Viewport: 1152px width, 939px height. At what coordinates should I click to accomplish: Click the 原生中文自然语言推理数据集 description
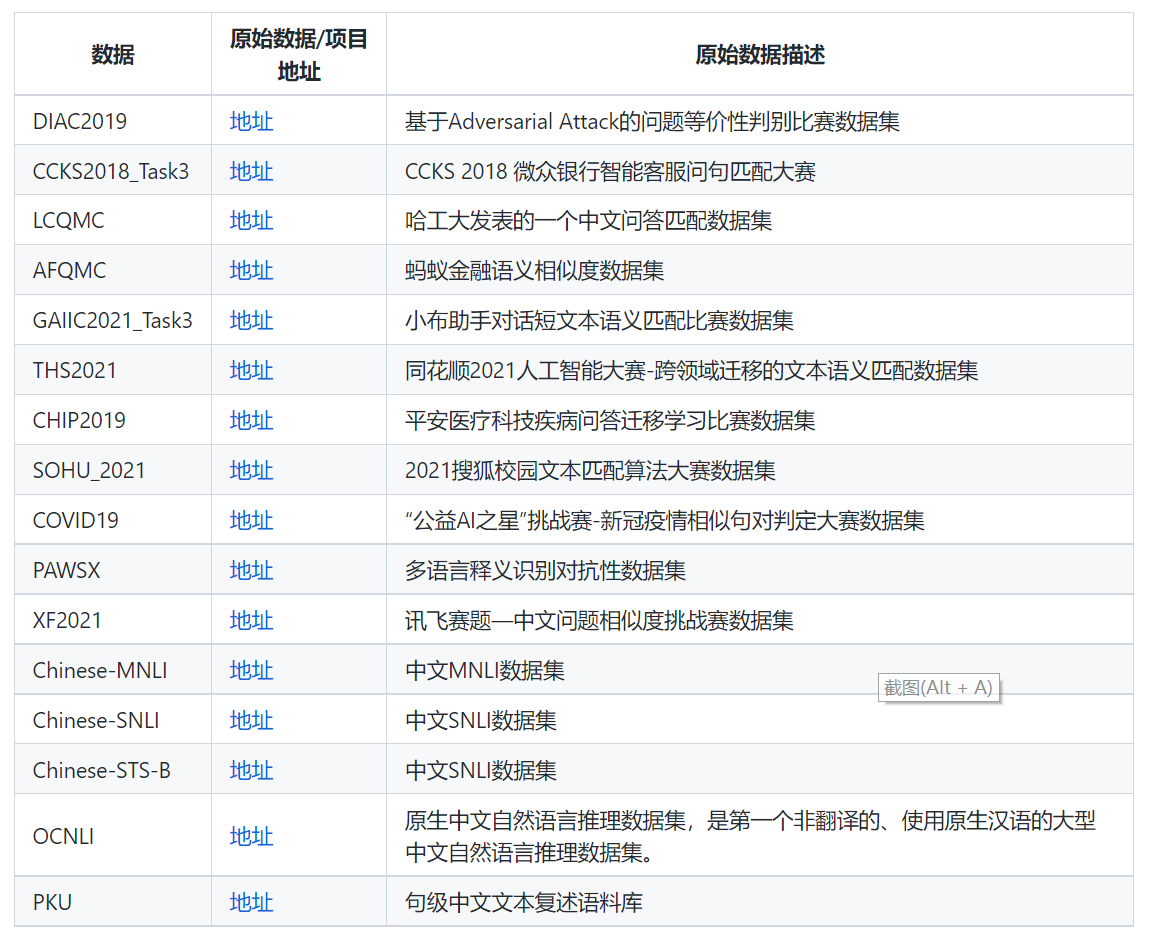point(750,836)
